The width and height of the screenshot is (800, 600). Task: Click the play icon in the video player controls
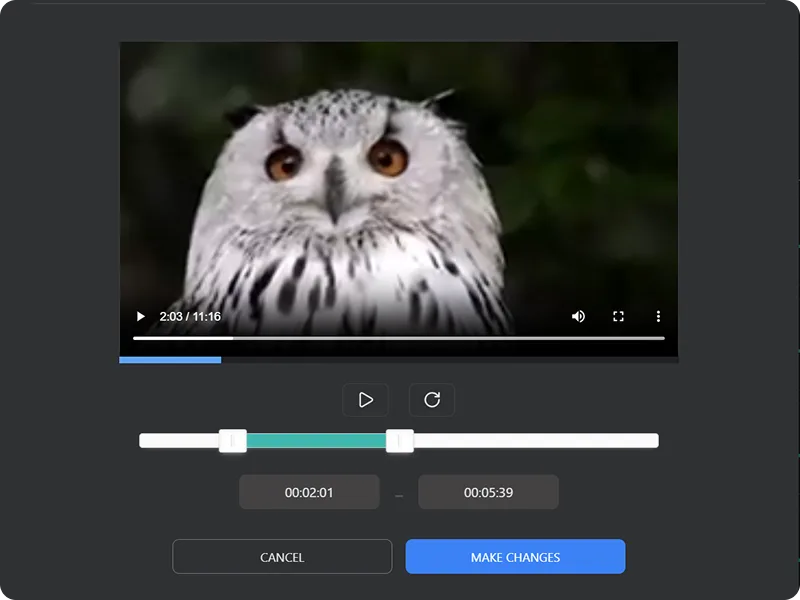[x=139, y=316]
